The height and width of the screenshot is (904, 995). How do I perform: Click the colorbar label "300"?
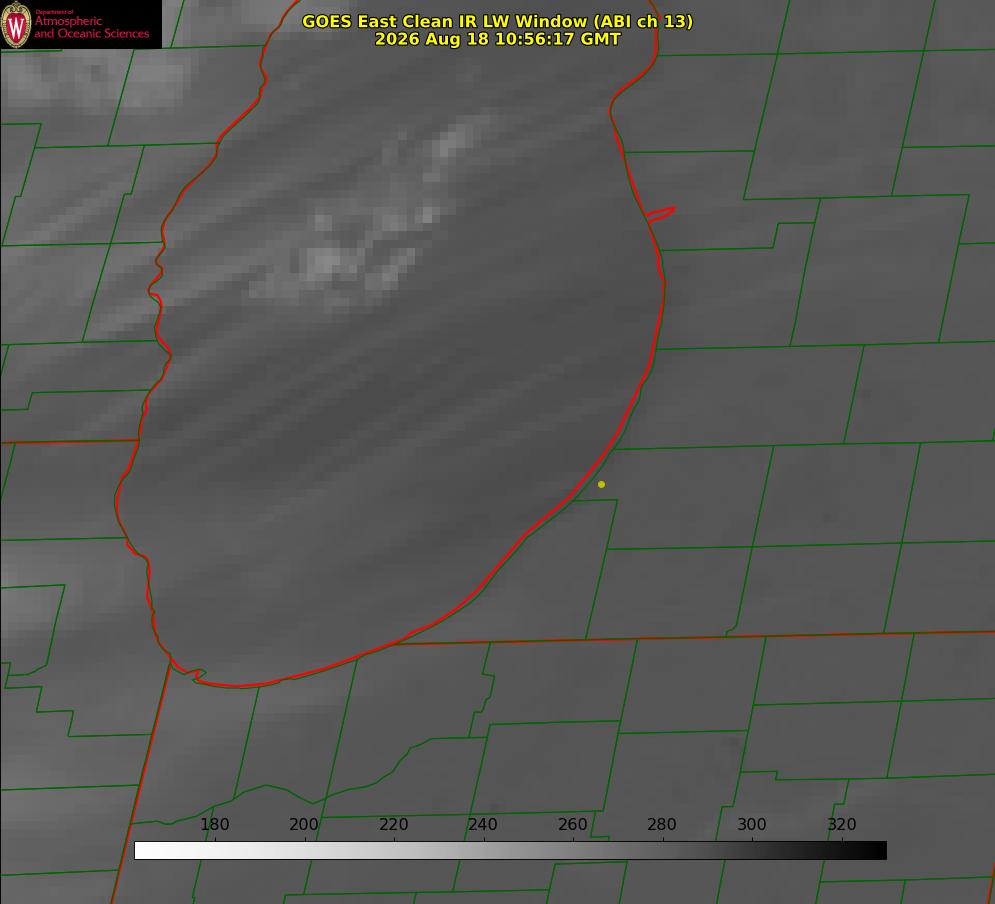(x=752, y=824)
